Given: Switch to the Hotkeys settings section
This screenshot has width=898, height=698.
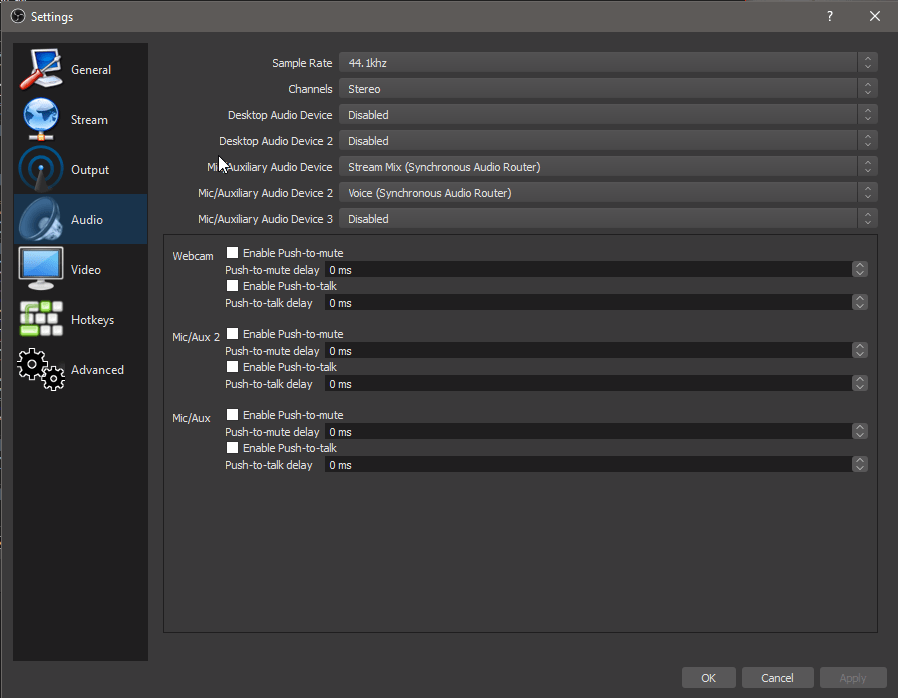Looking at the screenshot, I should click(40, 319).
